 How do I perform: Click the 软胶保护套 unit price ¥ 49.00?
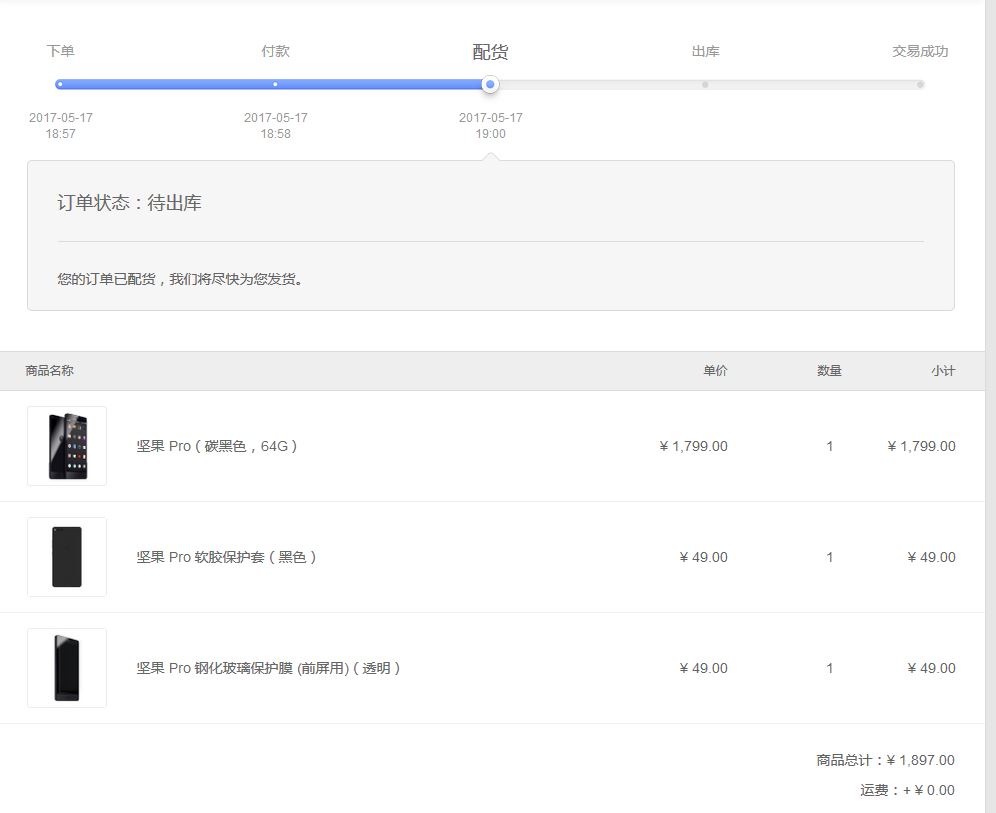[703, 557]
